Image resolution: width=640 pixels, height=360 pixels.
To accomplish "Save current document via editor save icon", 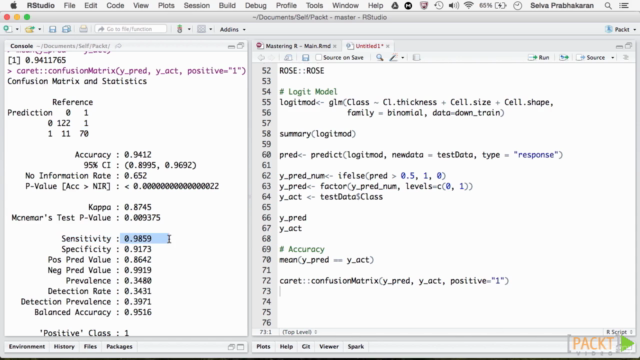I will tap(305, 58).
